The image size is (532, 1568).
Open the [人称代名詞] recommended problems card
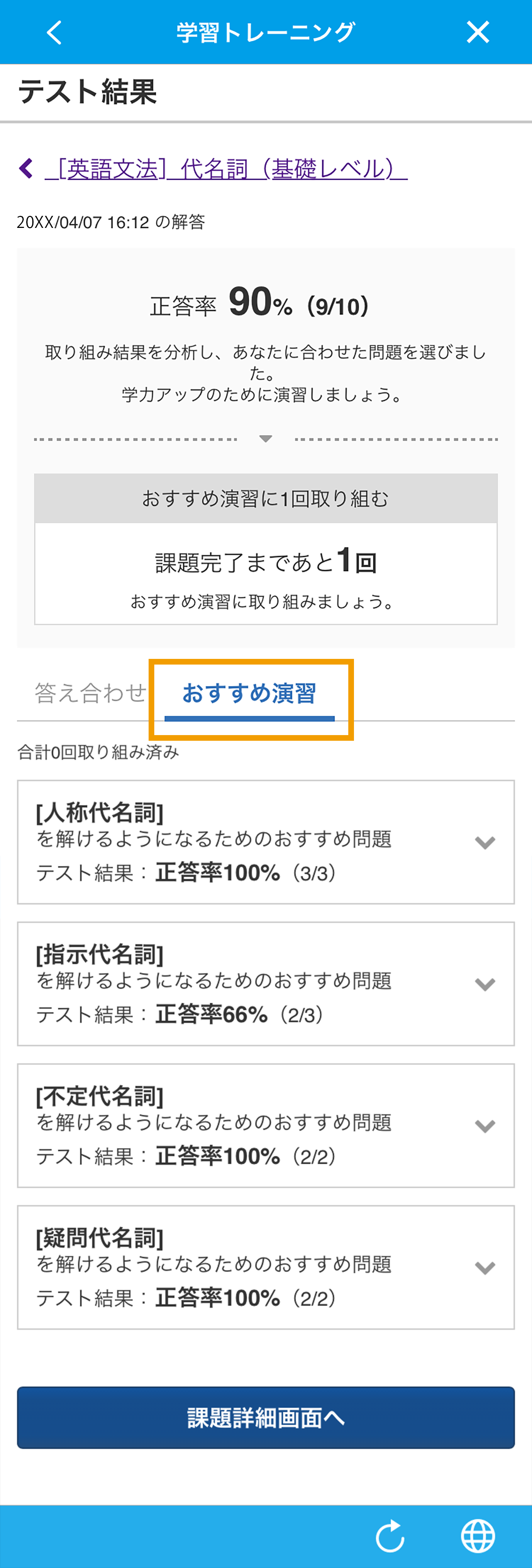(x=266, y=842)
